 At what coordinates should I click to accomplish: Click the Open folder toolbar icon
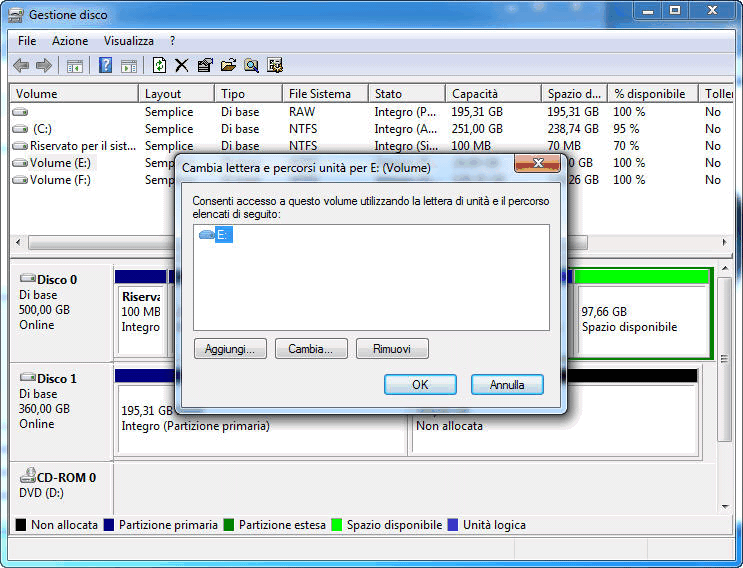228,65
